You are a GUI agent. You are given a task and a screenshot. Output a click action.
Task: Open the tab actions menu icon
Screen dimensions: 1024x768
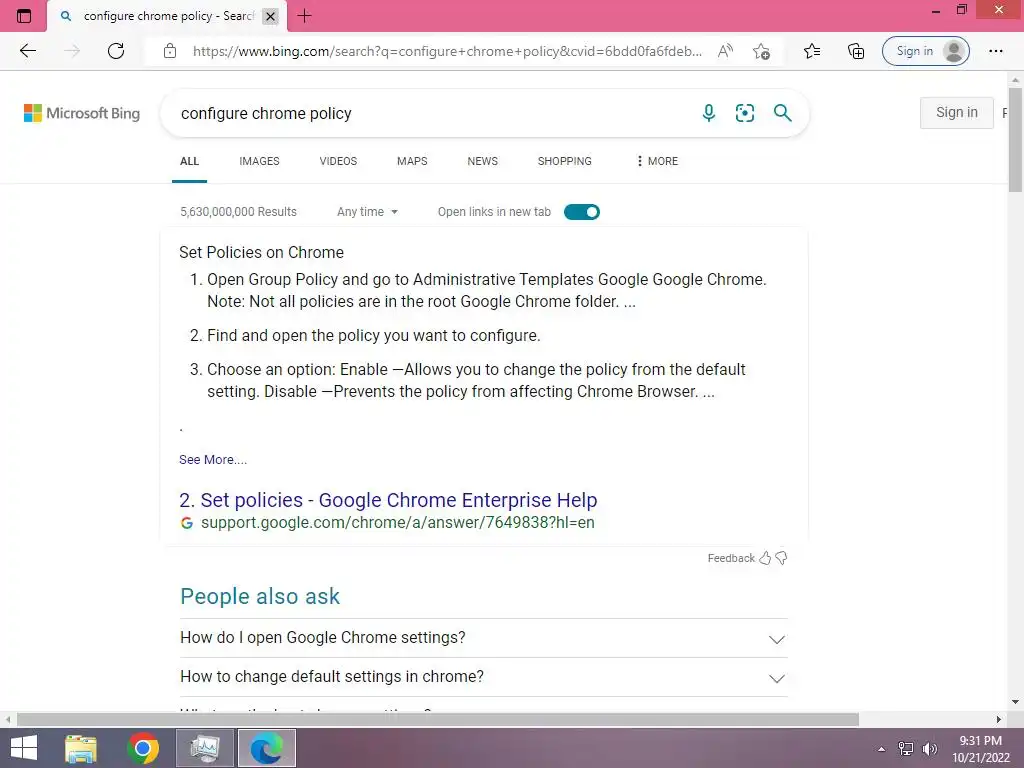pyautogui.click(x=24, y=16)
